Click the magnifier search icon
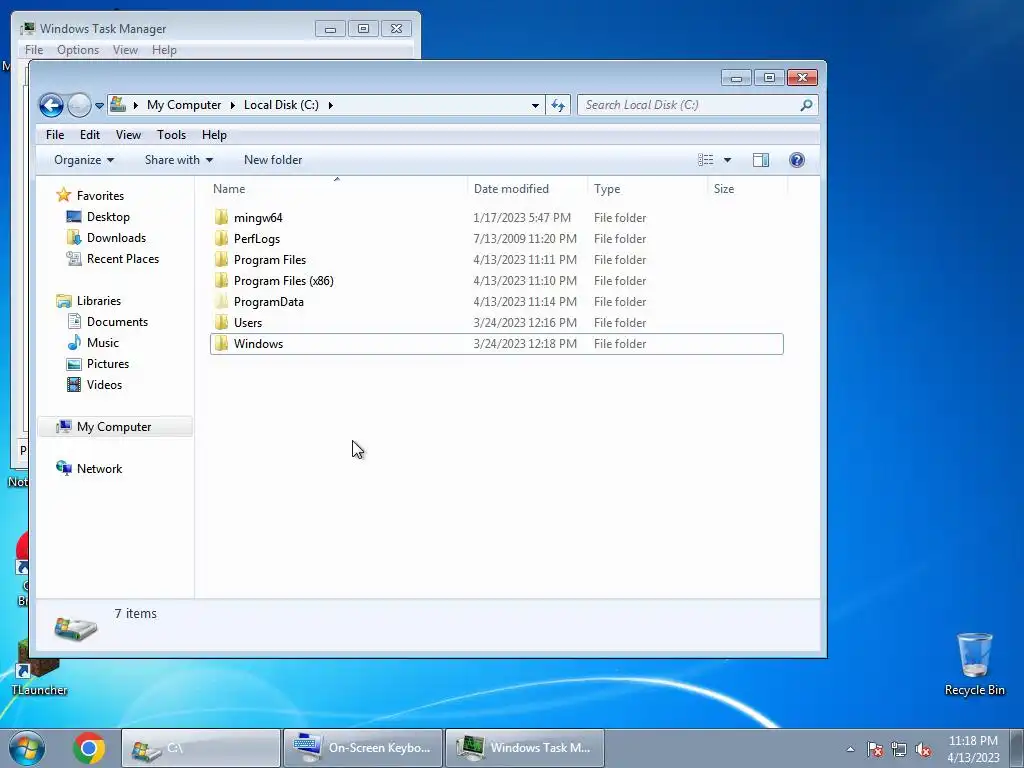 [x=807, y=105]
